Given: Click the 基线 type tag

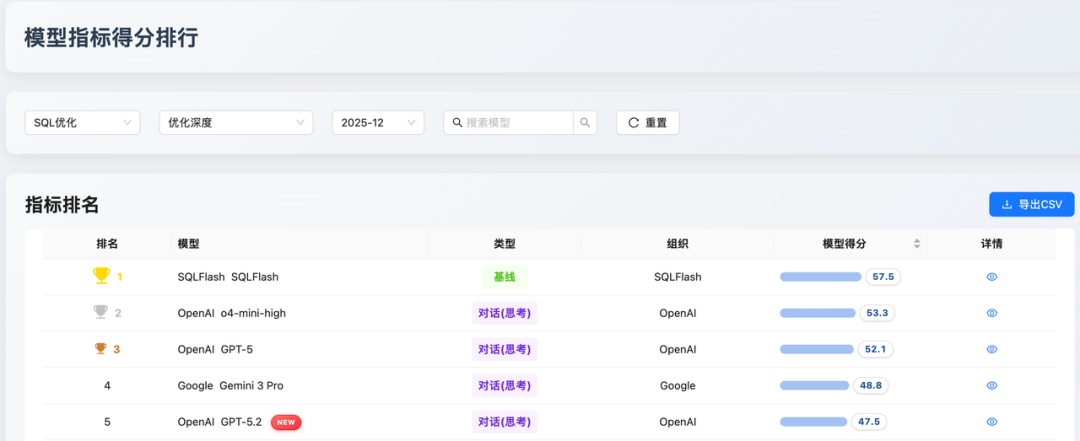Looking at the screenshot, I should 504,277.
